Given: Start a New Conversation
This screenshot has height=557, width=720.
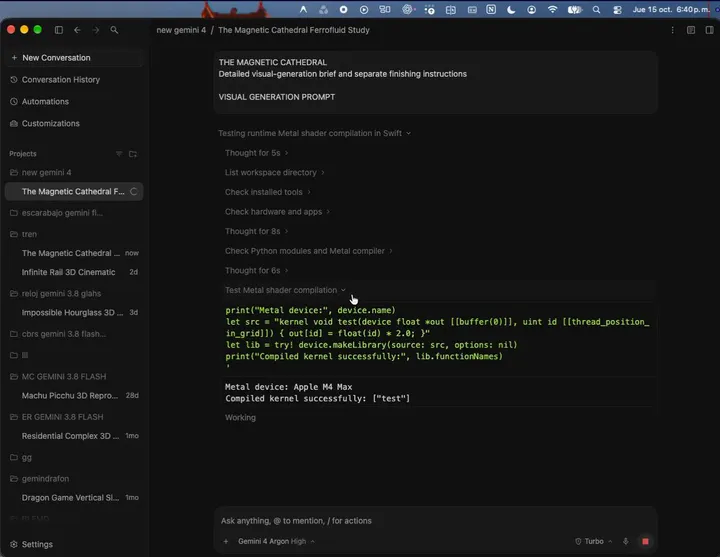Looking at the screenshot, I should [74, 58].
